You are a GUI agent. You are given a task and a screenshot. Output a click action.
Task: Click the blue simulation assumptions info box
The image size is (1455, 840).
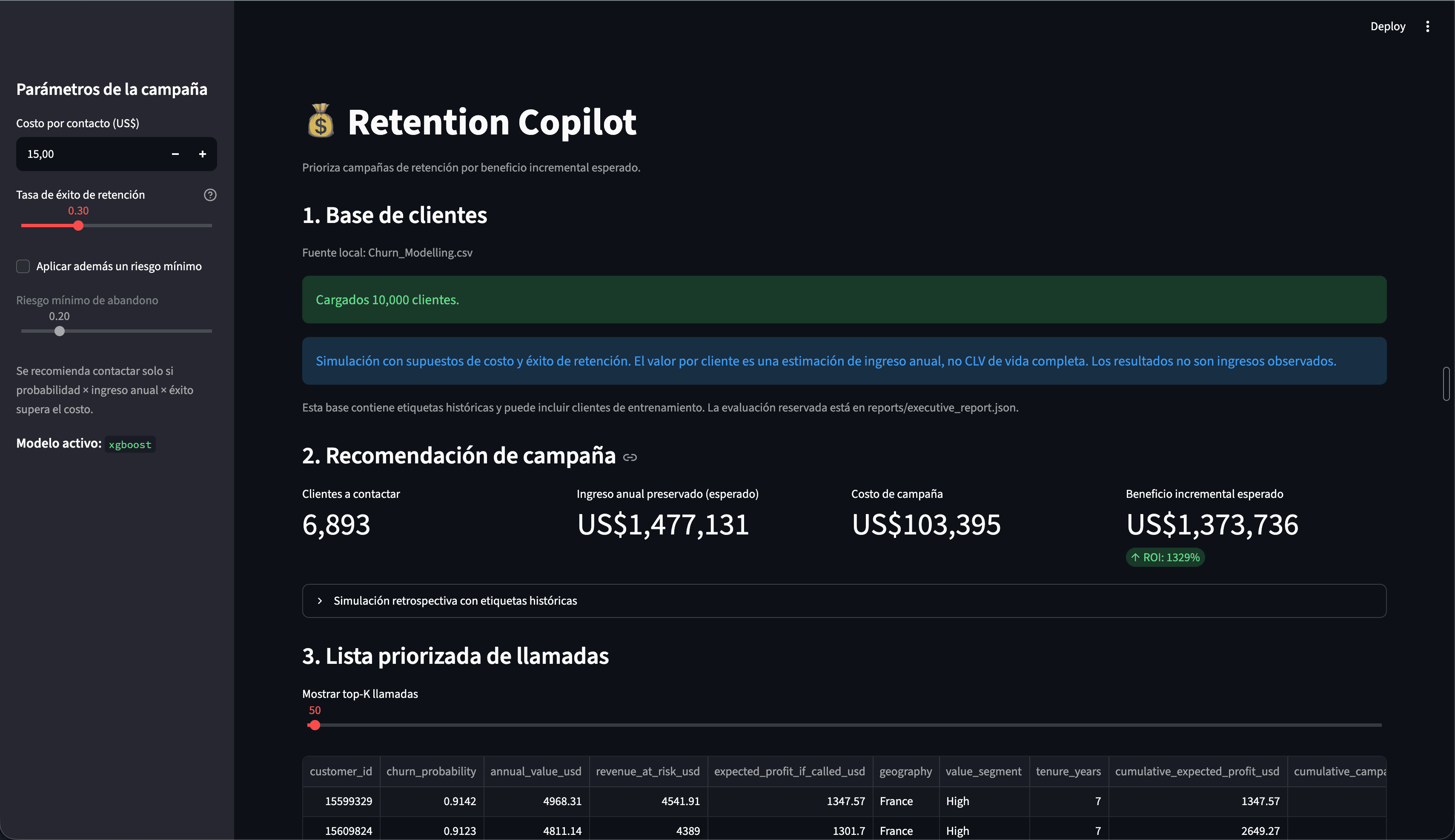844,360
